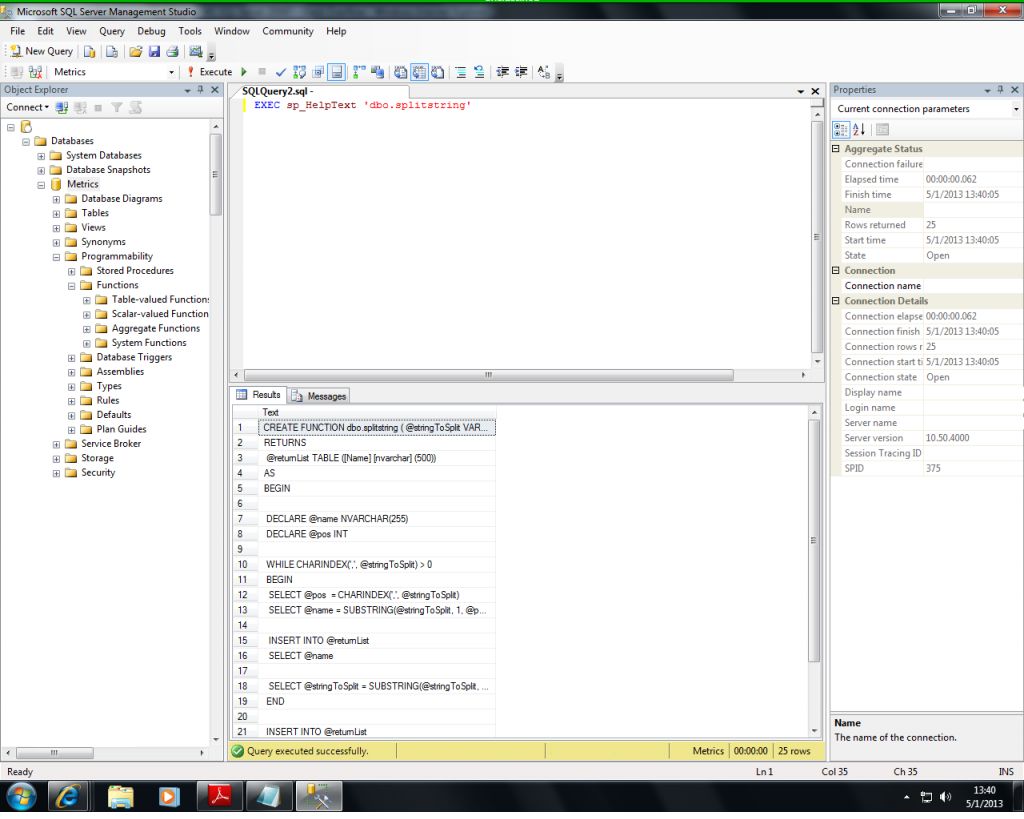Toggle the IntelliSense Enabled button
Screen dimensions: 1024x819
[336, 72]
